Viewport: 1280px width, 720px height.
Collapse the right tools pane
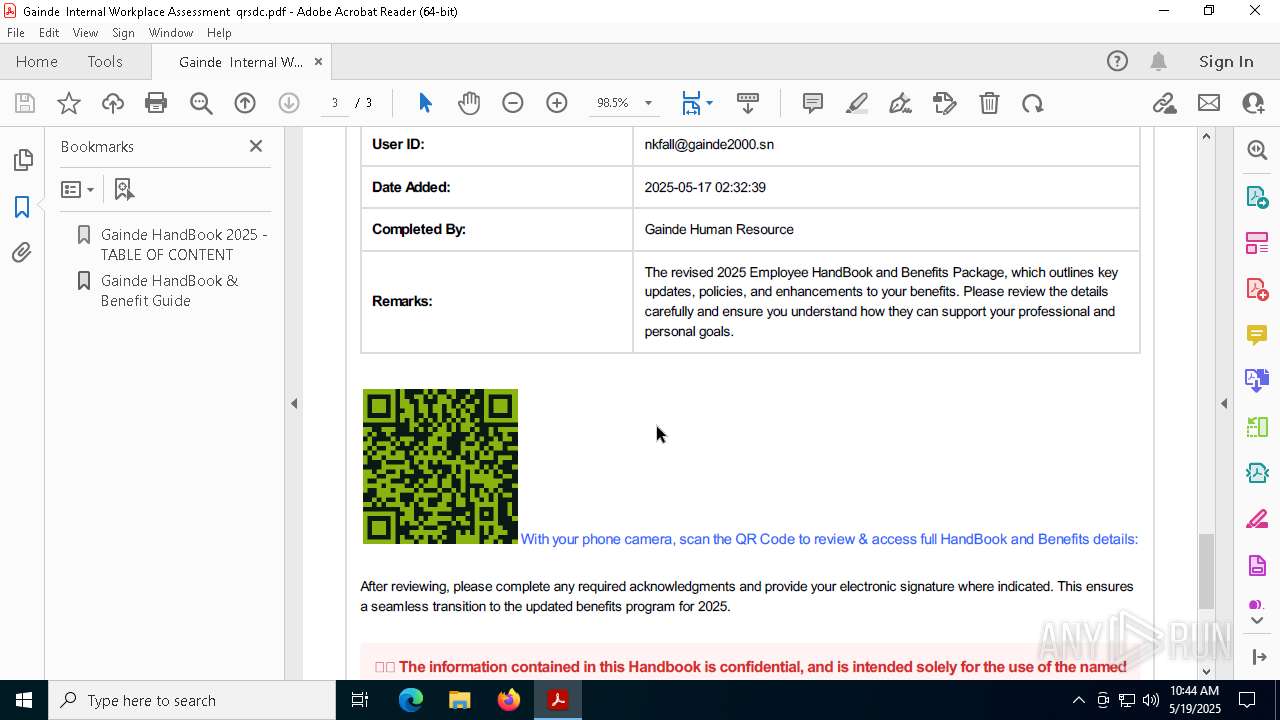[1224, 403]
